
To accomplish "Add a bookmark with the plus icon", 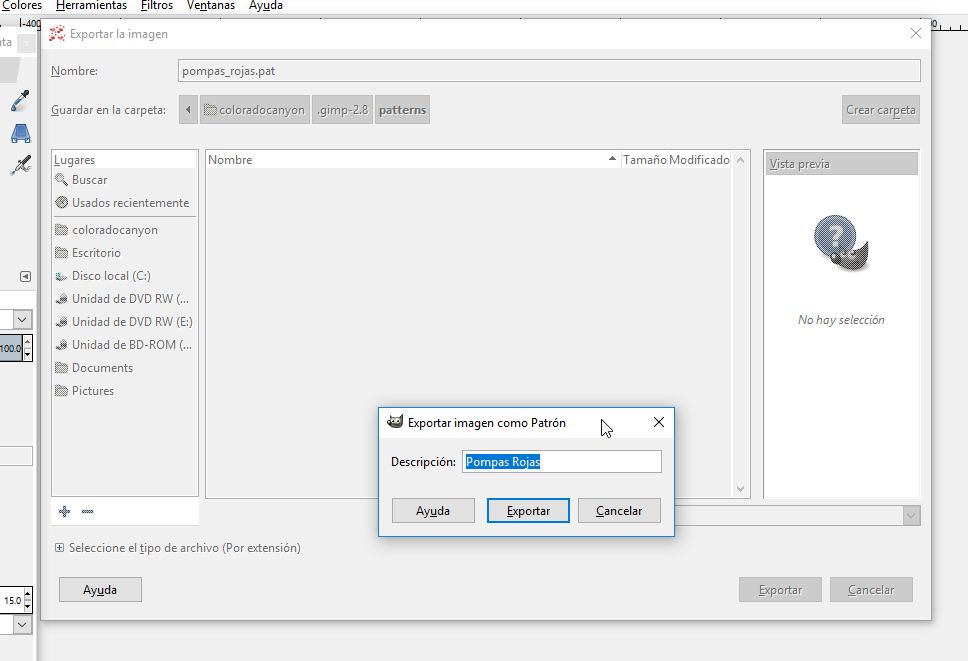I will (x=63, y=511).
